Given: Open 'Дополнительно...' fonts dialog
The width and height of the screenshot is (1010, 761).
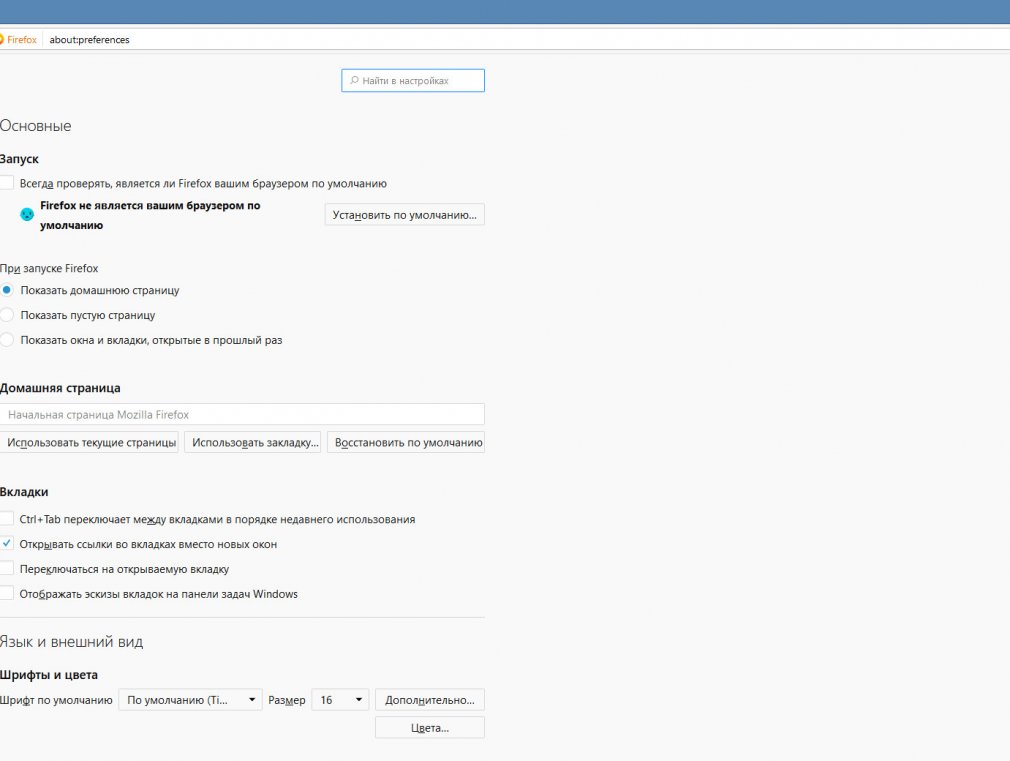Looking at the screenshot, I should [x=430, y=700].
